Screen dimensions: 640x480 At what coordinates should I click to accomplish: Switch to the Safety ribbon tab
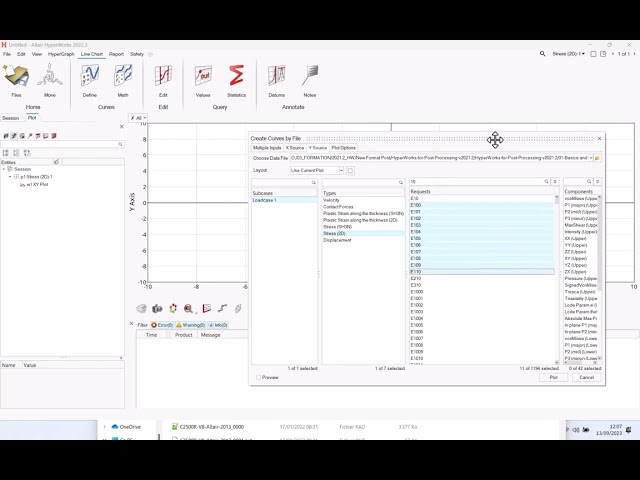coord(137,54)
